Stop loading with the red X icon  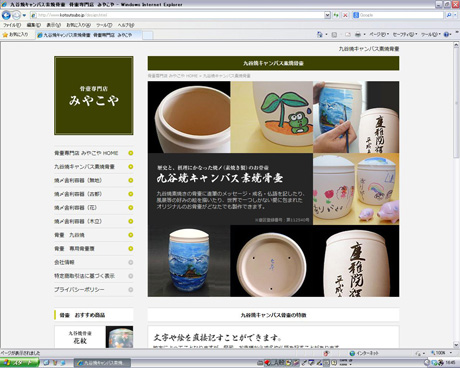[x=345, y=15]
